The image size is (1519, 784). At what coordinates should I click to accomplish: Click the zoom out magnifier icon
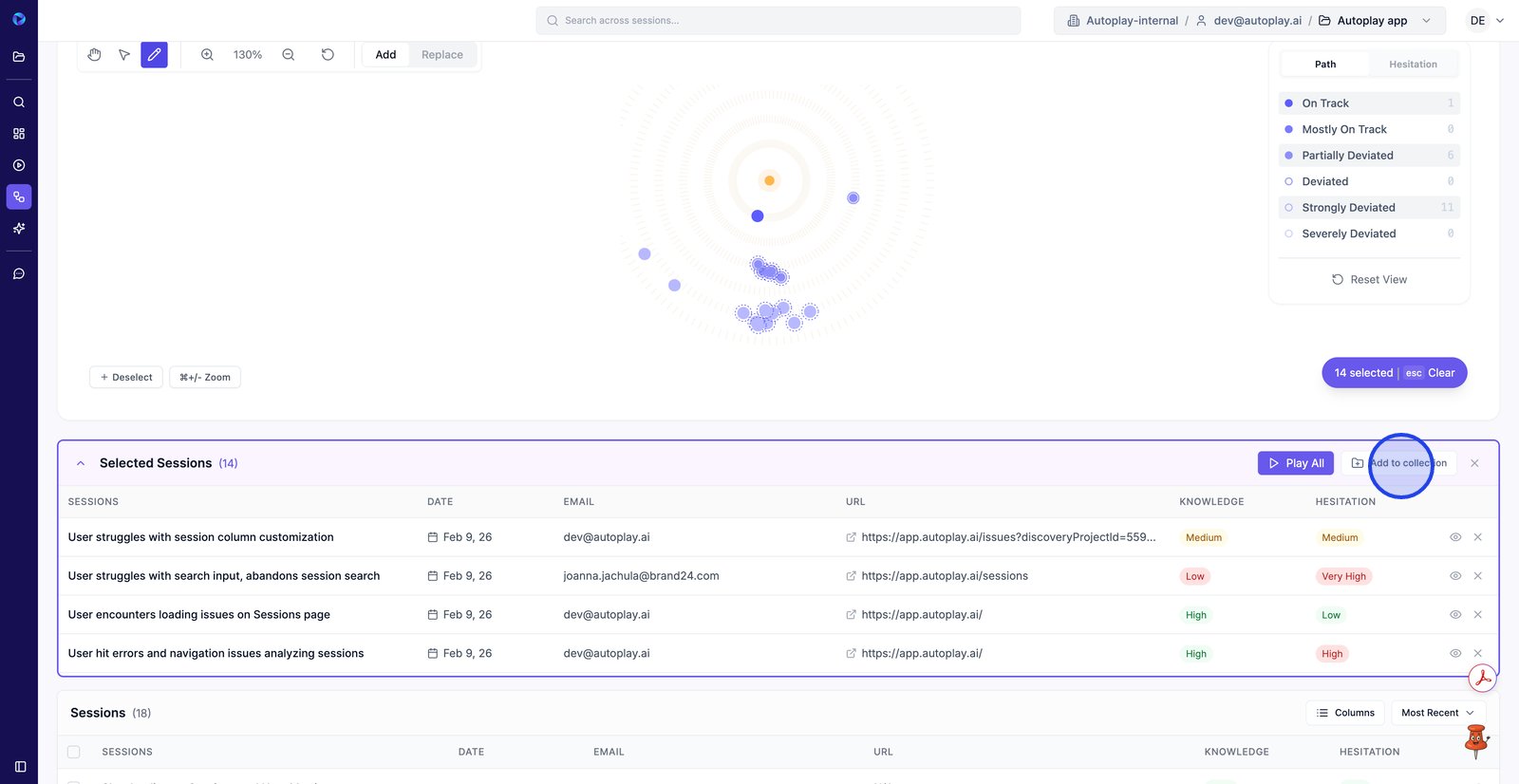289,55
